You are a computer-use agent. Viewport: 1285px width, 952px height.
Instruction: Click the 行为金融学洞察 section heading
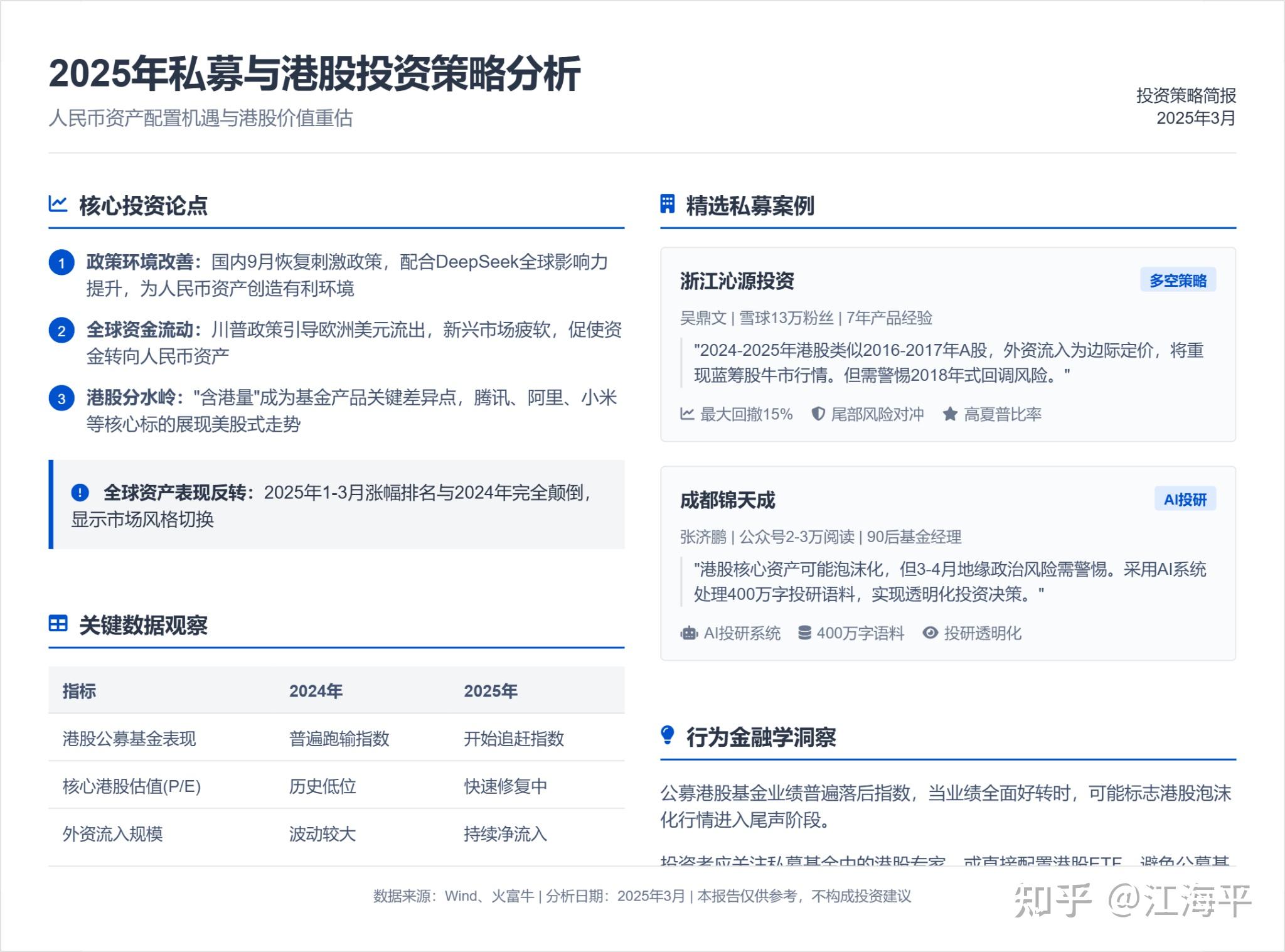coord(760,737)
